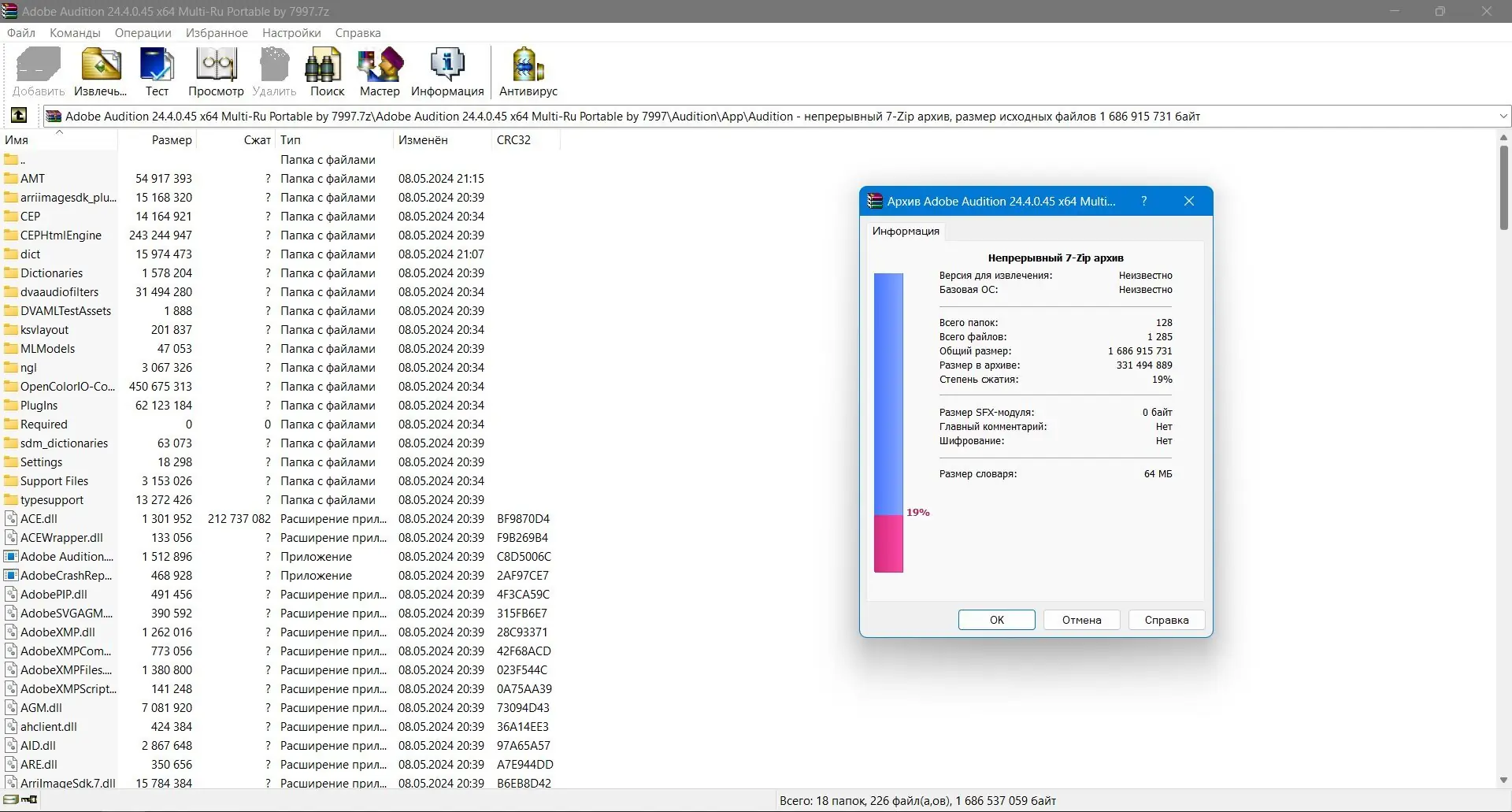Click the drive icon in status bar
This screenshot has height=812, width=1512.
click(12, 800)
